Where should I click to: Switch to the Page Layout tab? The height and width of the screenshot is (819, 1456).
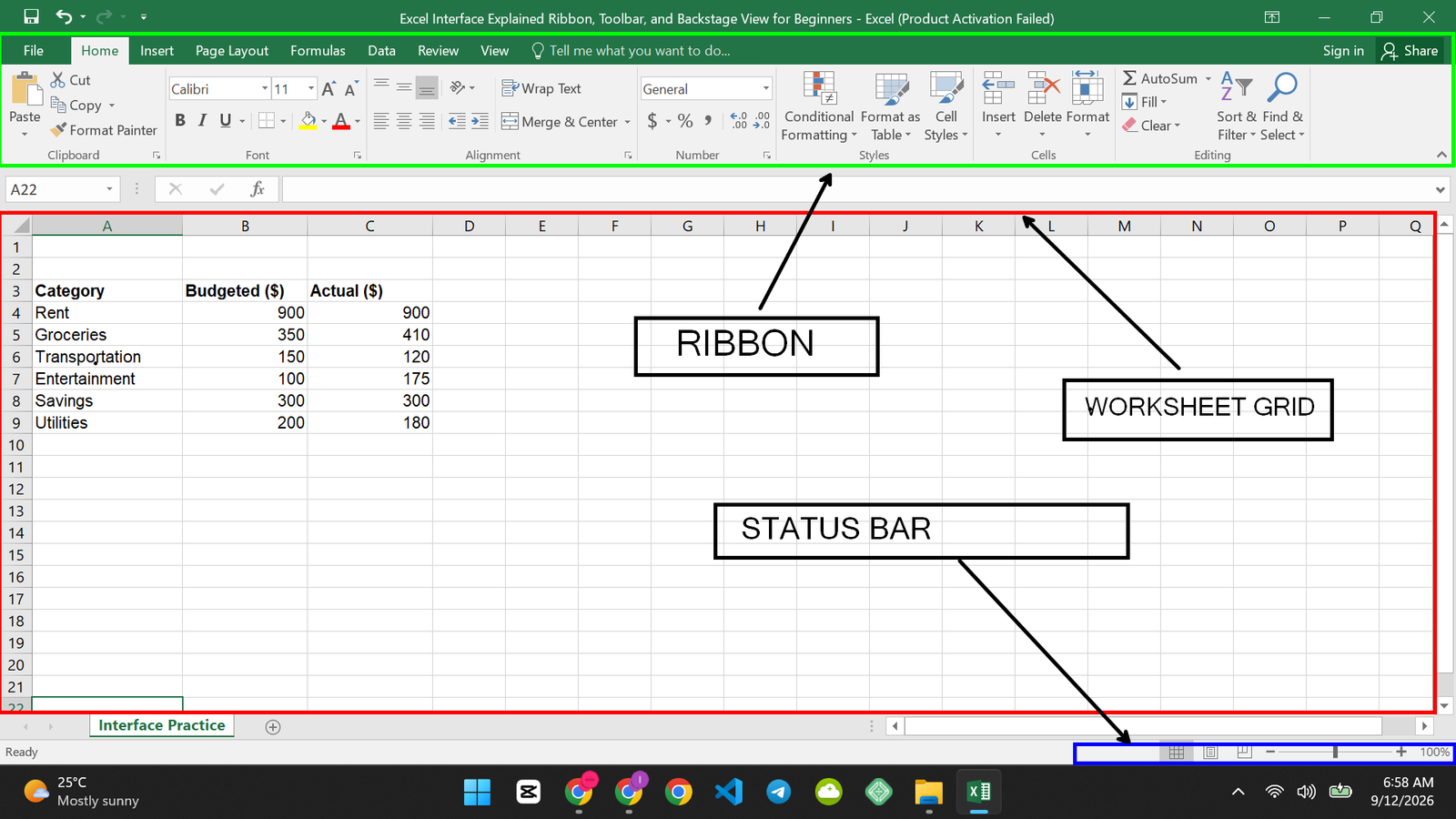pyautogui.click(x=232, y=51)
